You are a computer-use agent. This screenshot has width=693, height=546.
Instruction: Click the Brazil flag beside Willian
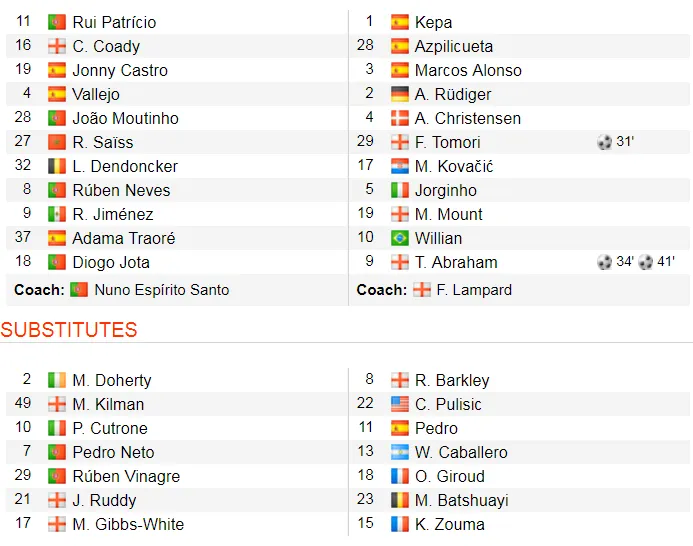(x=400, y=238)
